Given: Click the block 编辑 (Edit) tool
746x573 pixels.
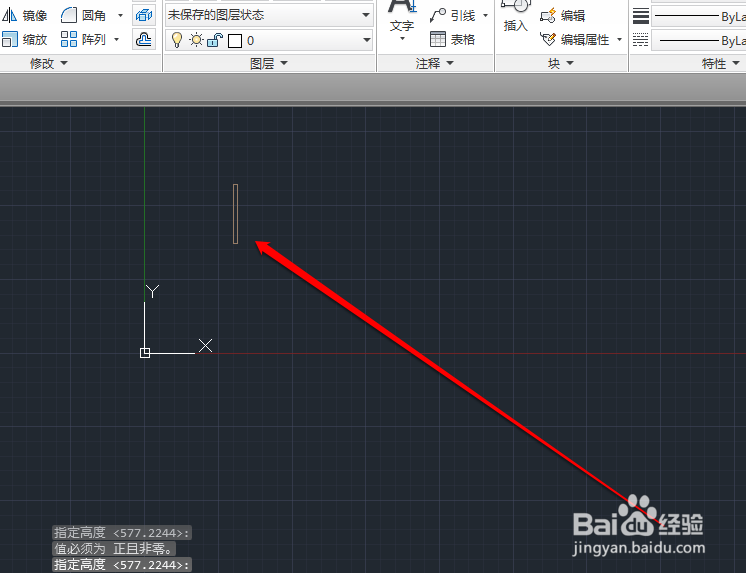Looking at the screenshot, I should click(562, 16).
